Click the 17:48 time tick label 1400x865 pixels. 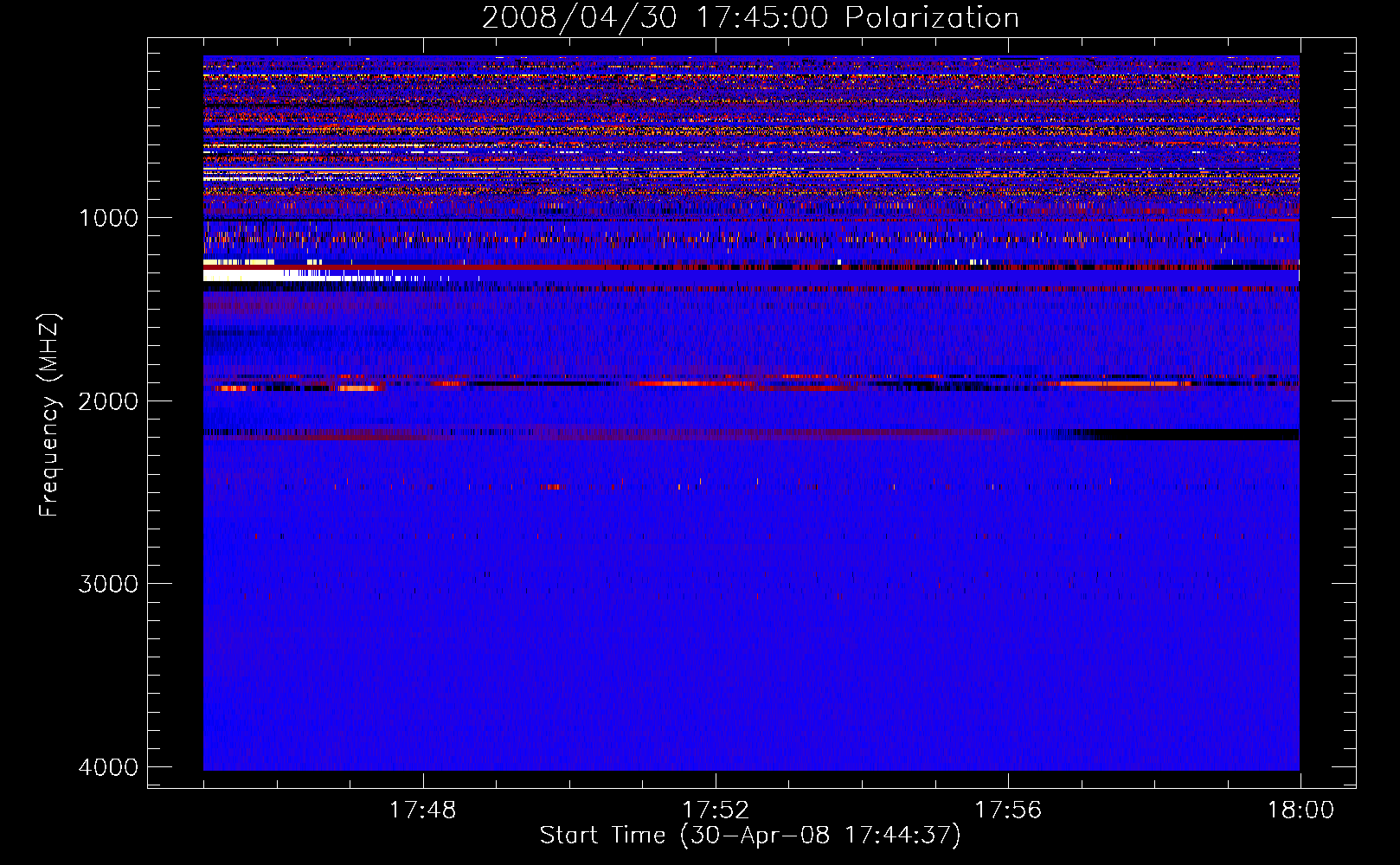tap(422, 811)
